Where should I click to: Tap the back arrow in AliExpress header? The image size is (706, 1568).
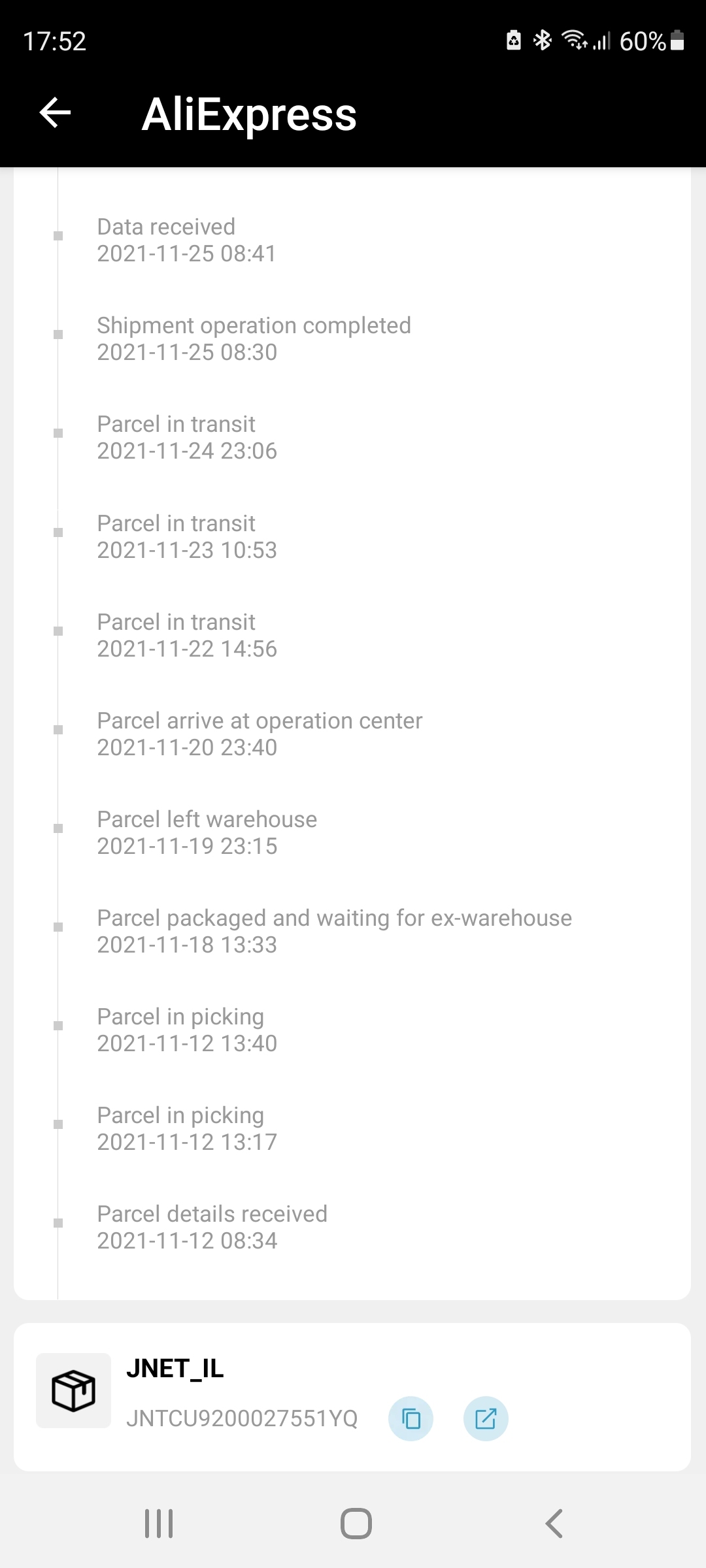(56, 113)
